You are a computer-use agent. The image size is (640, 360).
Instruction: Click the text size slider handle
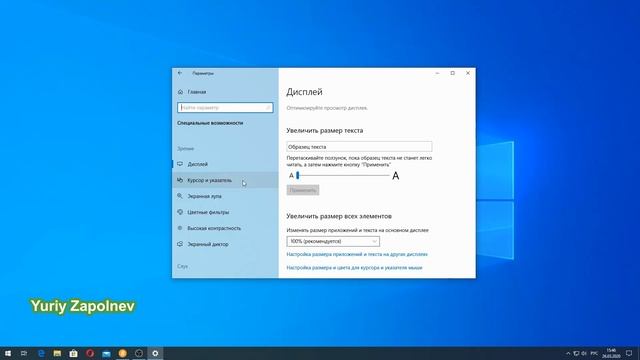pos(298,176)
